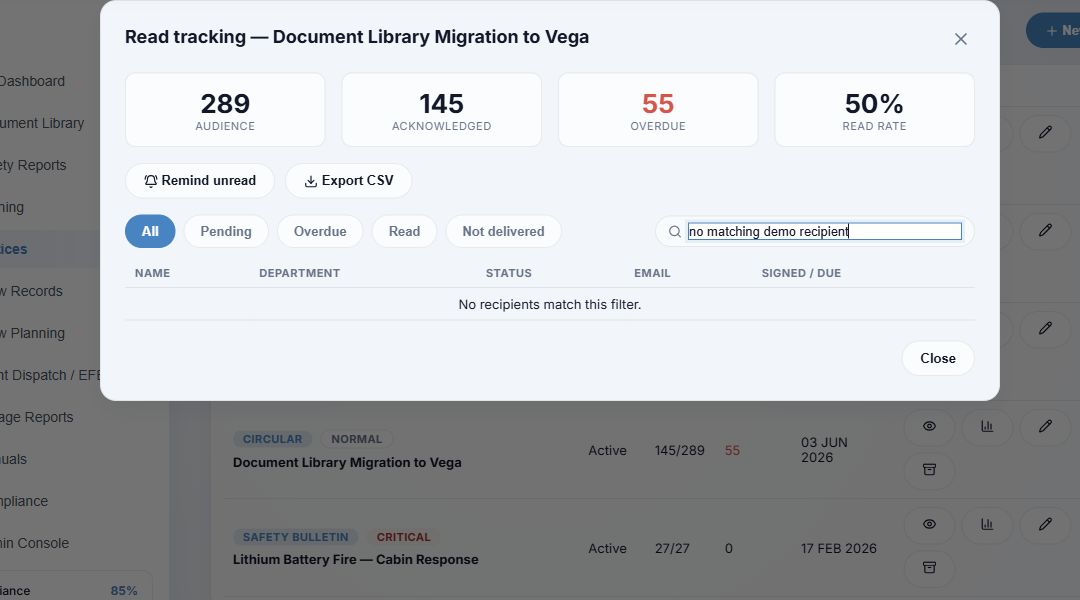Click the 289 Audience stat card
1080x600 pixels.
tap(225, 110)
